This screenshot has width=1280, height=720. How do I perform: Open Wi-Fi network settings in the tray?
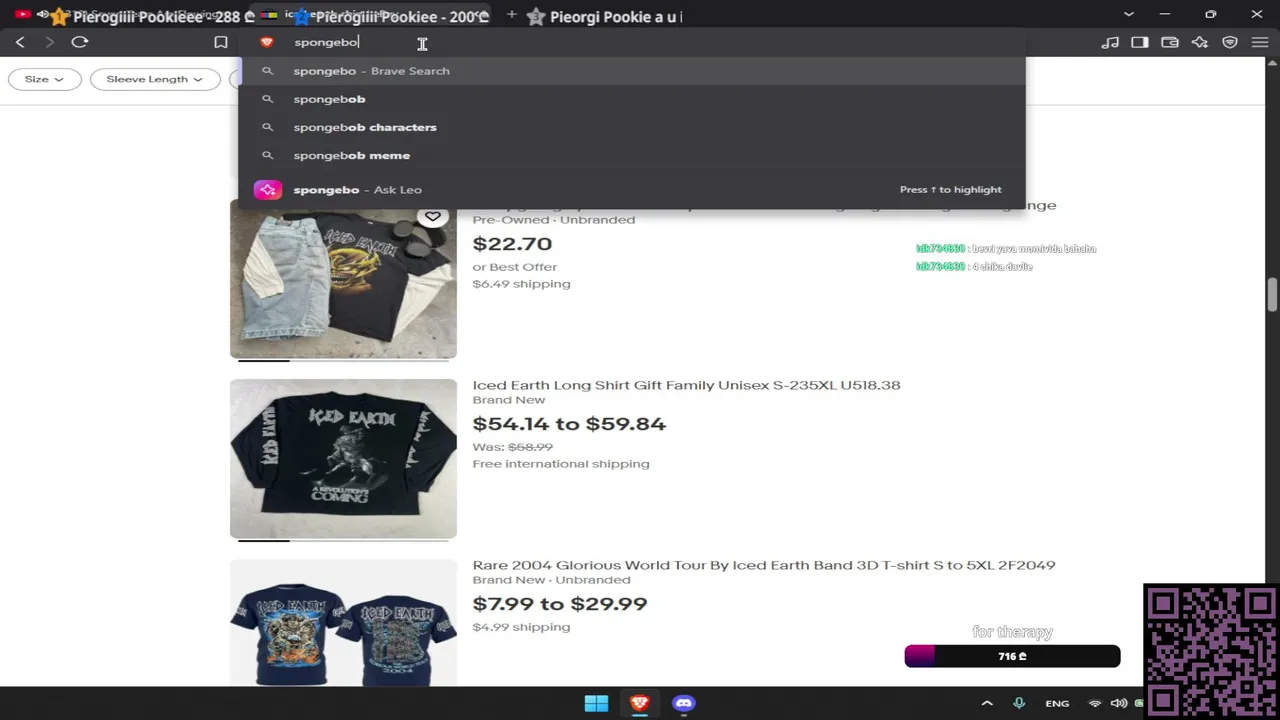click(1095, 703)
